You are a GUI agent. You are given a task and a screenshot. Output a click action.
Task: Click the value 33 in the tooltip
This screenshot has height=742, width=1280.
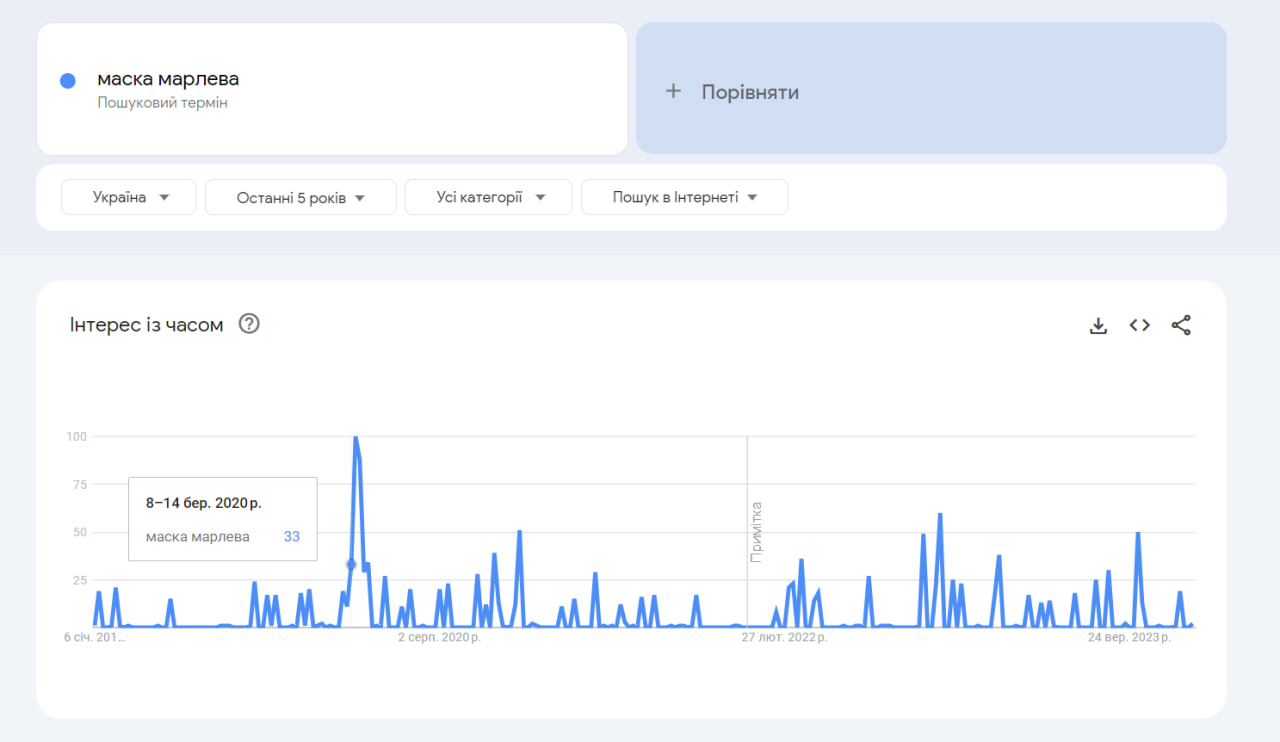click(x=291, y=536)
